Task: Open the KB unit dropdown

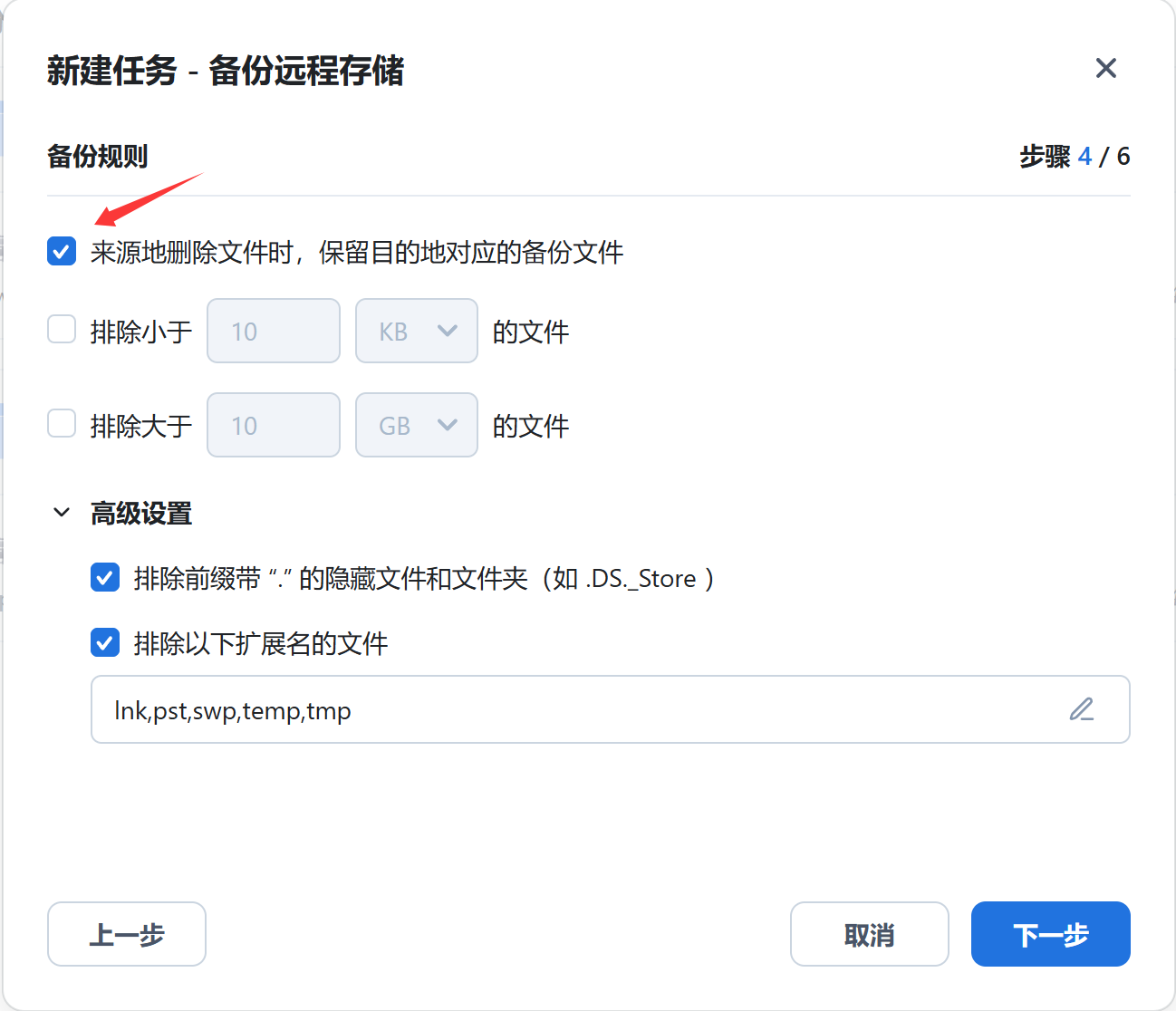Action: 417,331
